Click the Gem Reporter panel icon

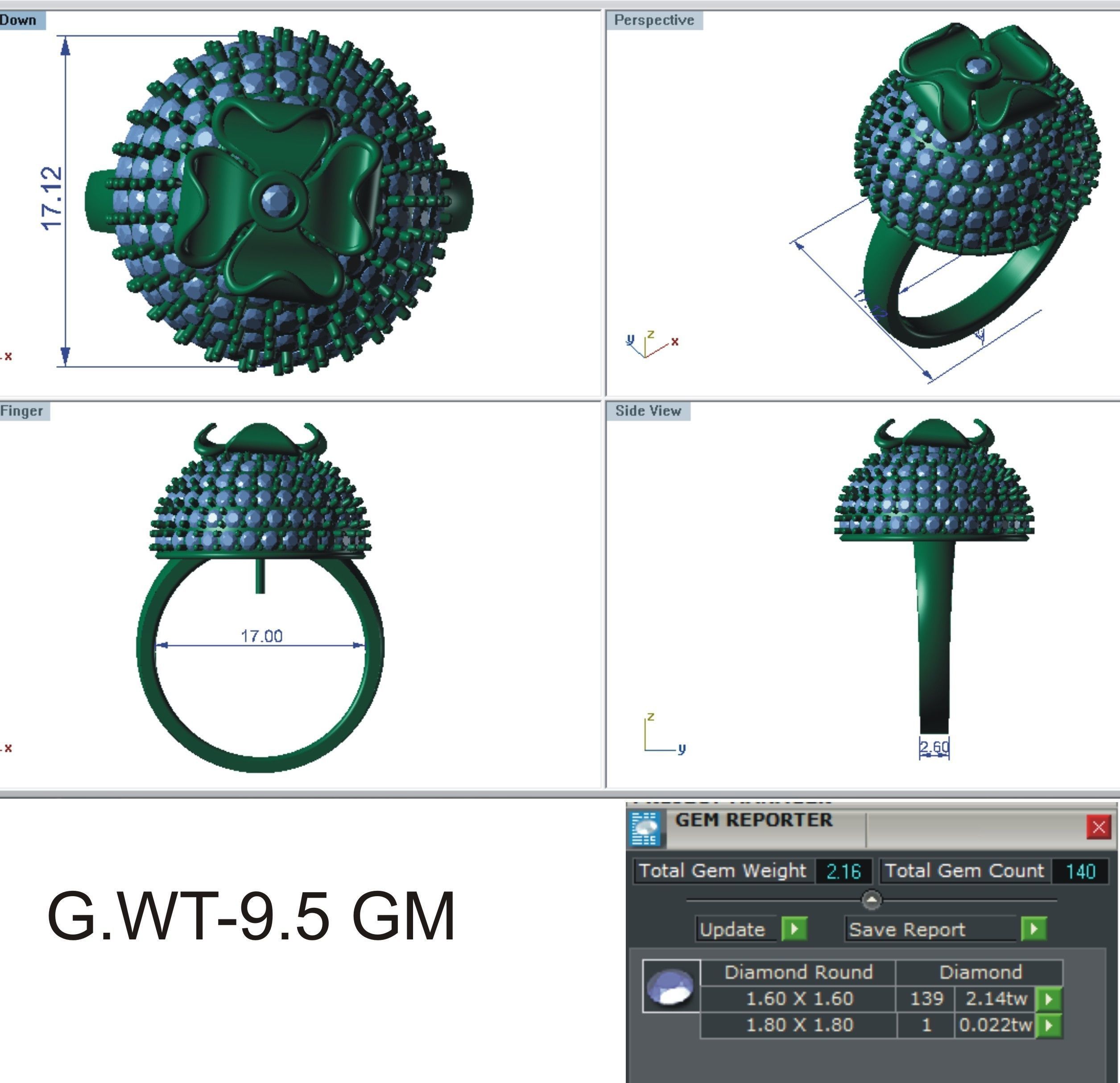(x=645, y=829)
